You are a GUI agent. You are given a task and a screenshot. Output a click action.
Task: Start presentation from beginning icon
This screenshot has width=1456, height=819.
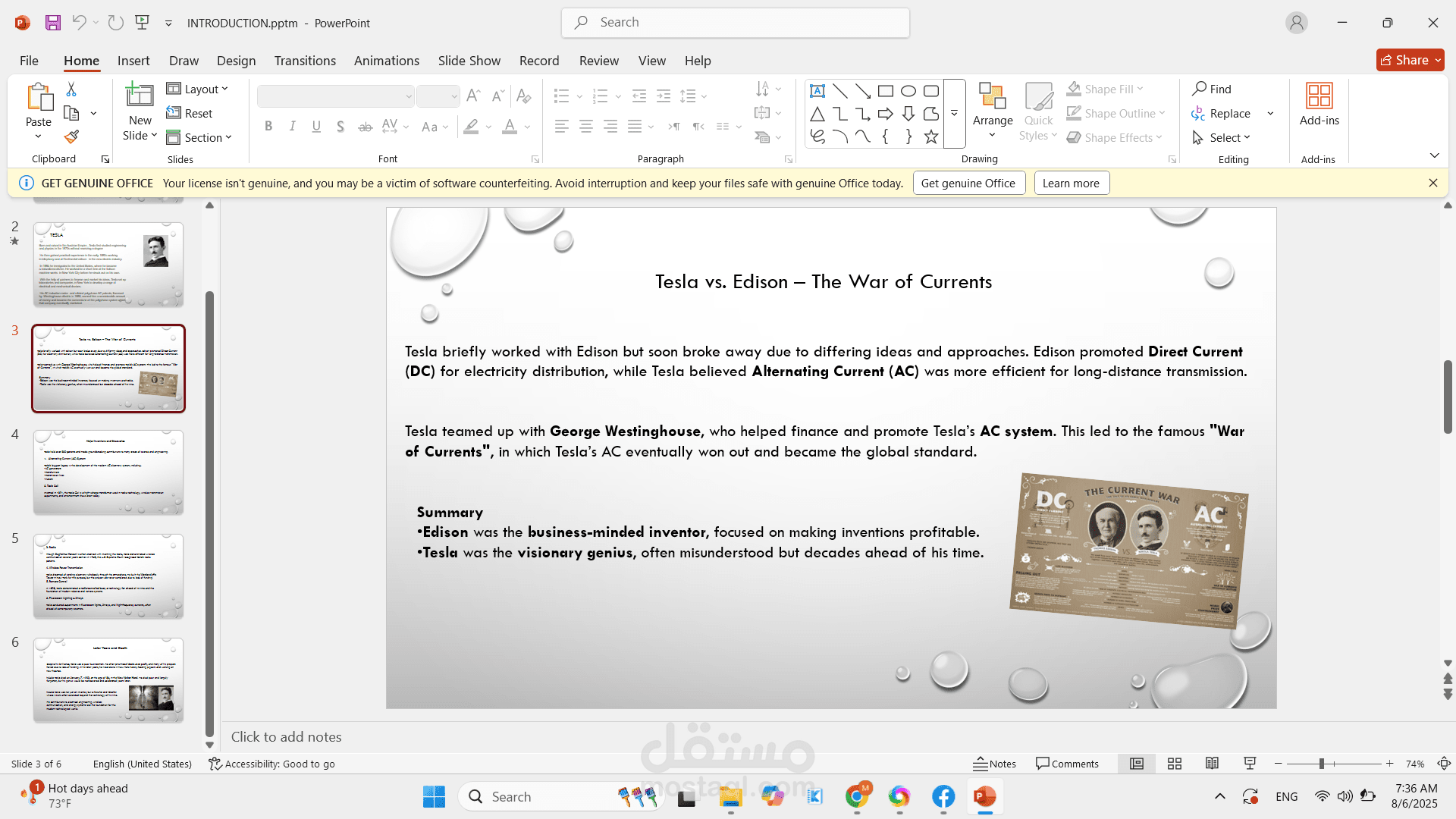click(x=142, y=23)
